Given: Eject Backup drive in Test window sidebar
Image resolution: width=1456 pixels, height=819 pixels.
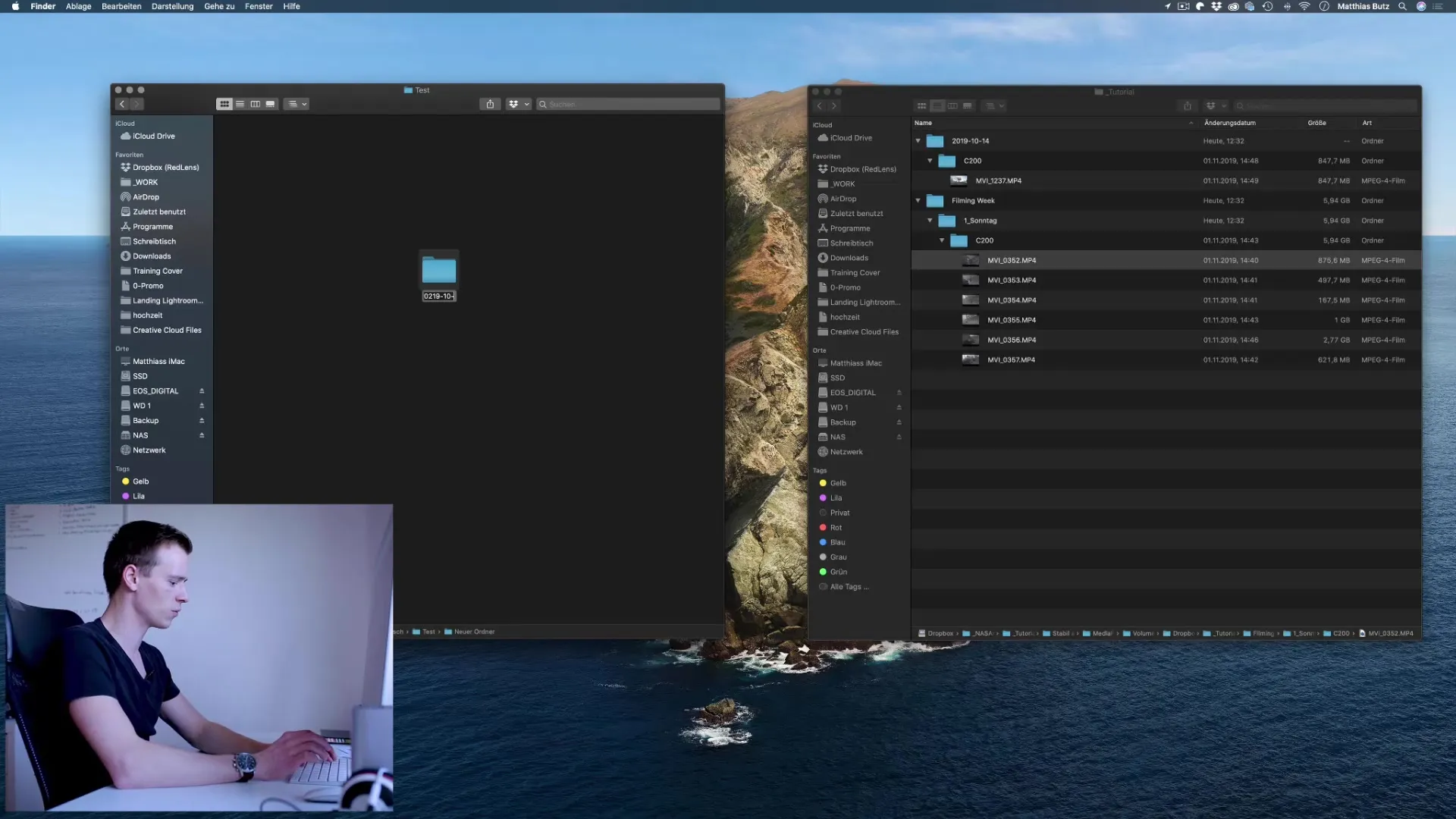Looking at the screenshot, I should click(202, 421).
